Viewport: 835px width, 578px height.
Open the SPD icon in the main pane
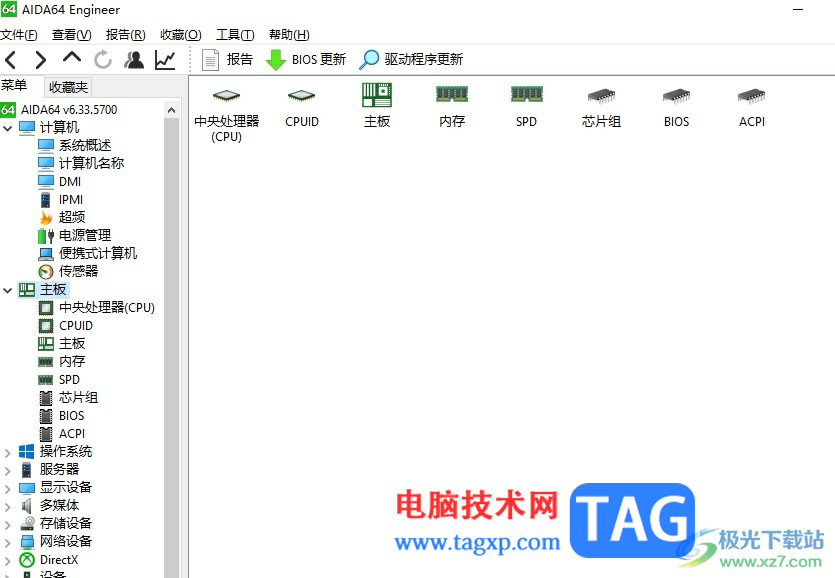pos(527,107)
